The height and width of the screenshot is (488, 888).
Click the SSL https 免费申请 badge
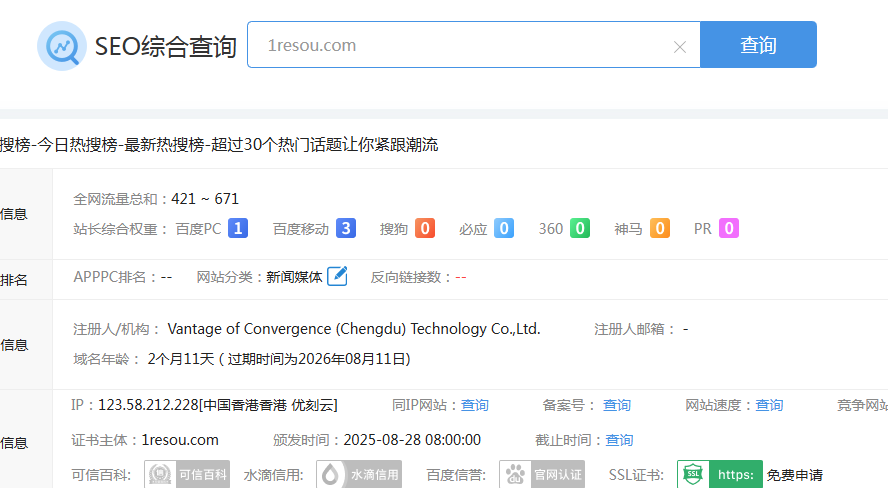(x=750, y=474)
